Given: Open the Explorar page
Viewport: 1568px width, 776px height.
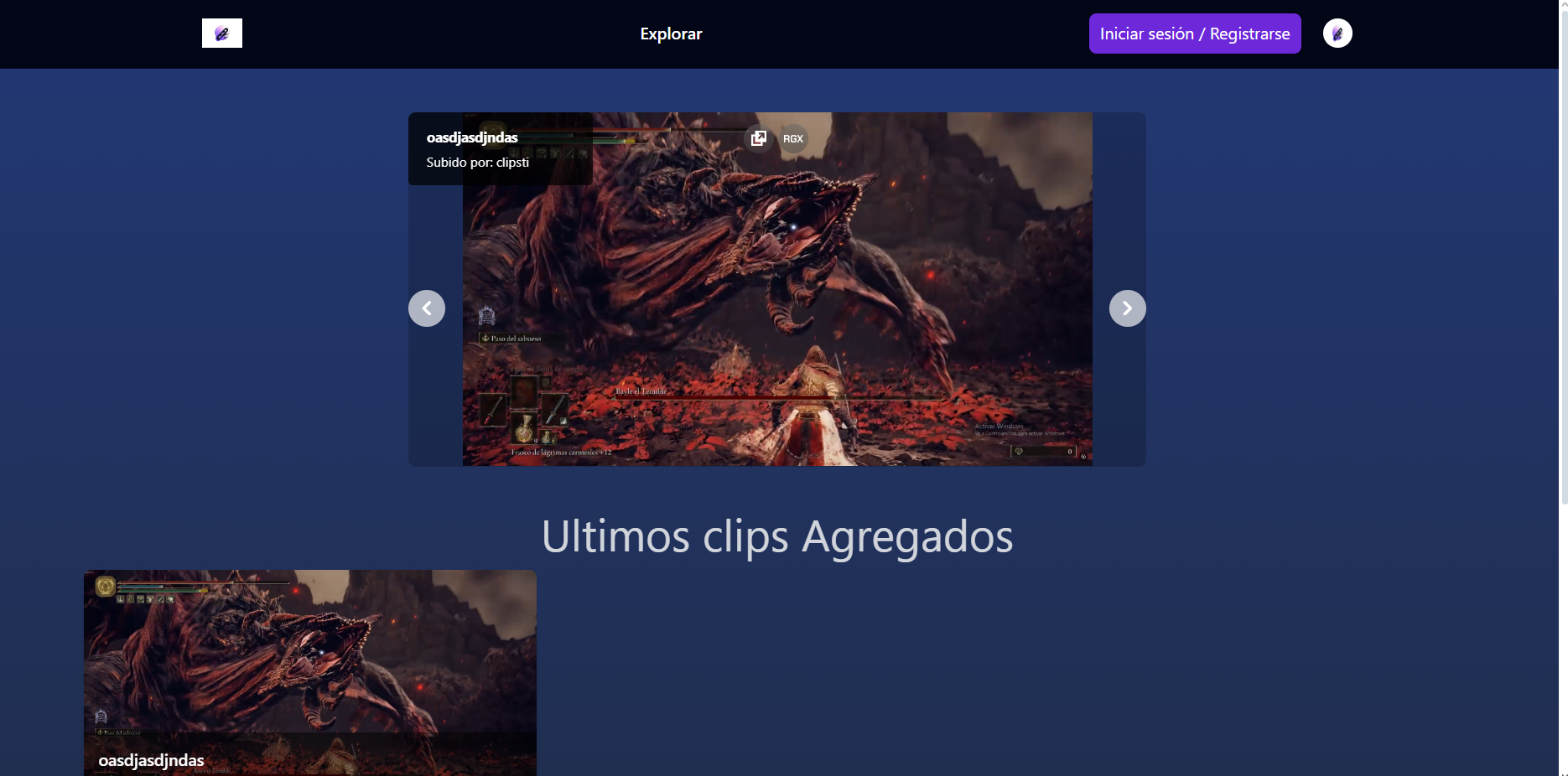Looking at the screenshot, I should (x=671, y=34).
